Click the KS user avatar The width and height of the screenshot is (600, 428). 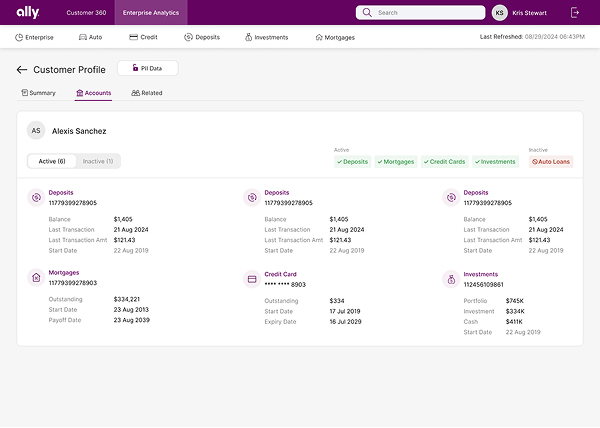[499, 13]
